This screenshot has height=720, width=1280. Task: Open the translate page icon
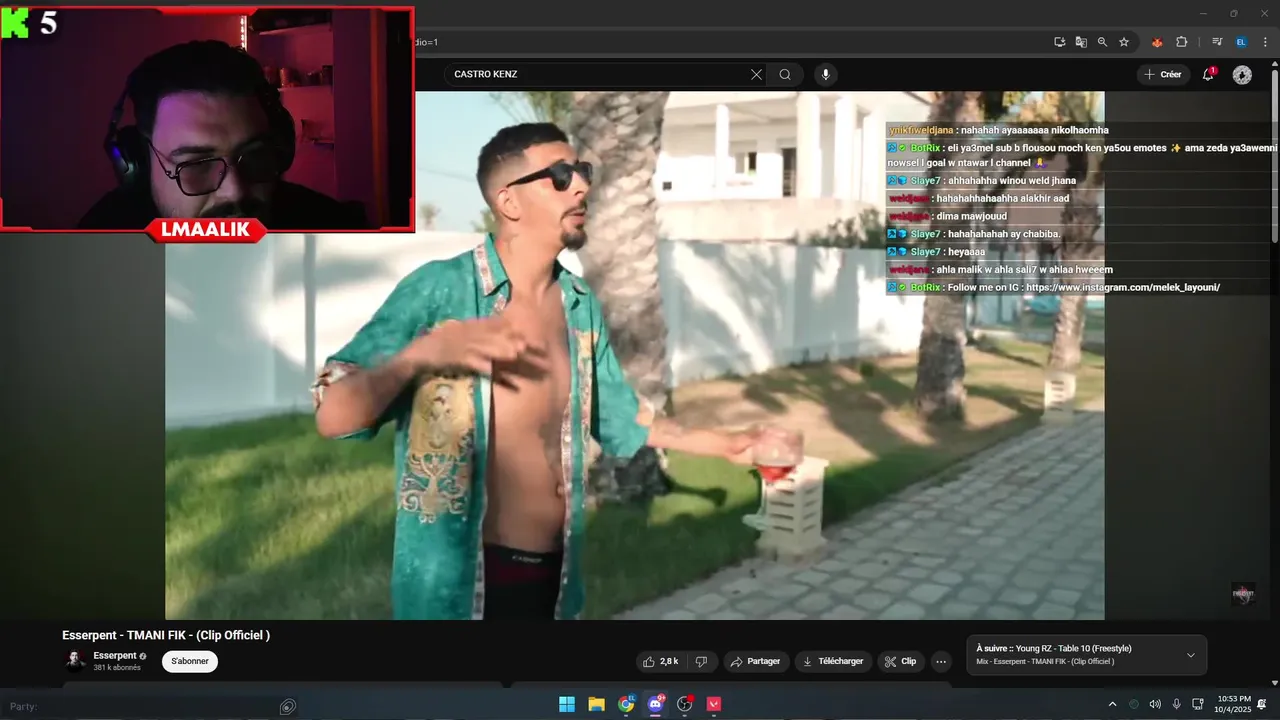pyautogui.click(x=1081, y=42)
